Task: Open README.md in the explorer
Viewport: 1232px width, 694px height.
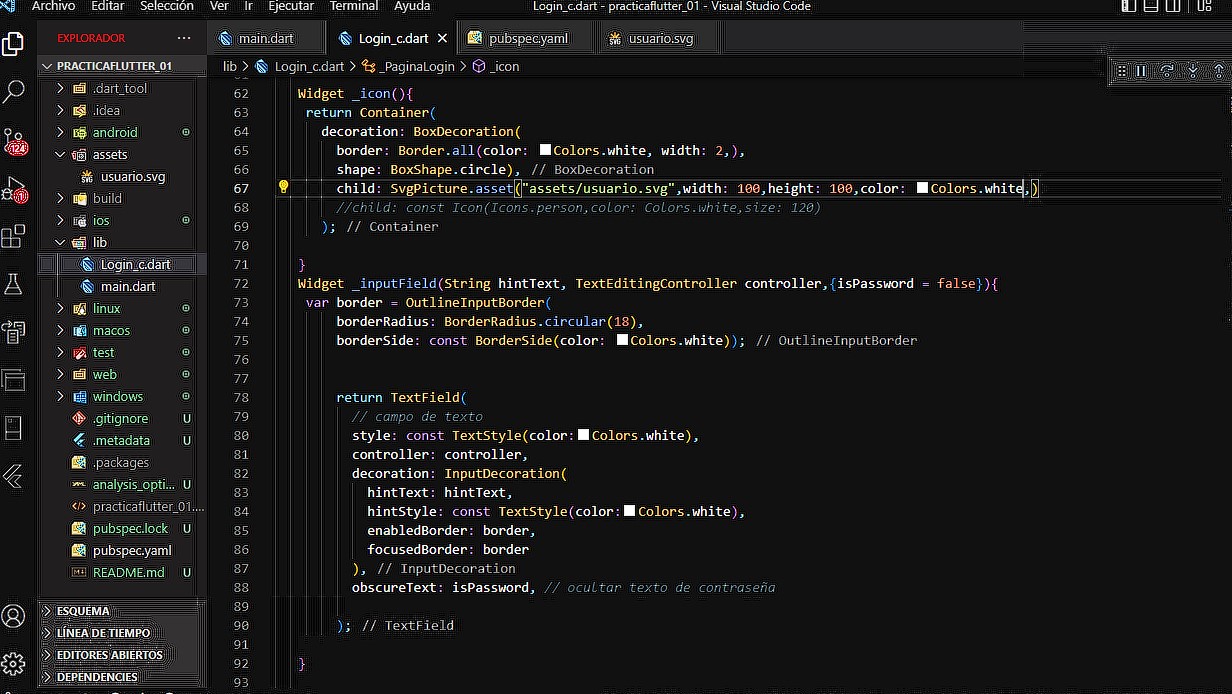Action: coord(121,572)
